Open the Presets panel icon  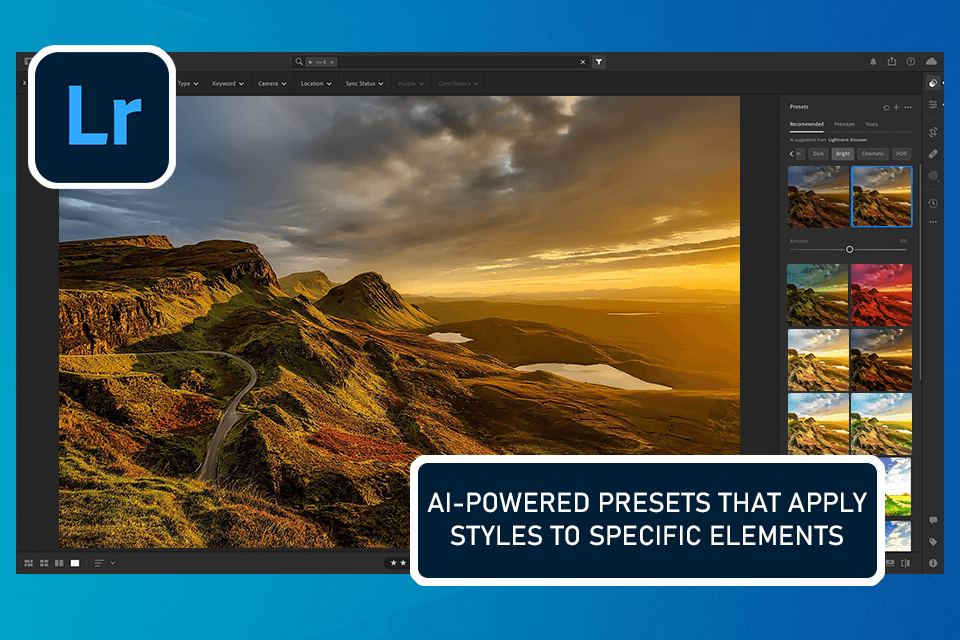(933, 83)
